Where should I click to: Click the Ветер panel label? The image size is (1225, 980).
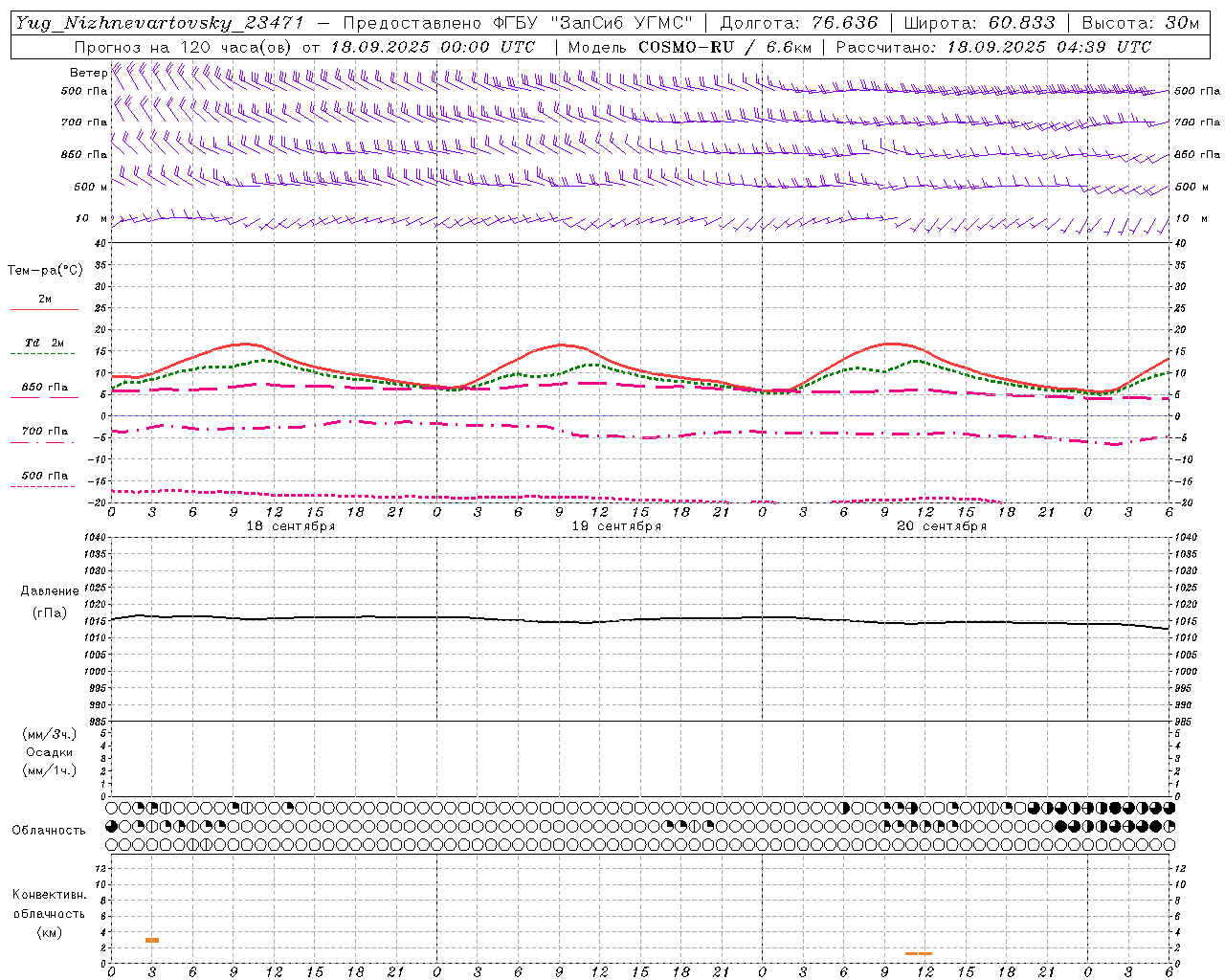tap(89, 73)
